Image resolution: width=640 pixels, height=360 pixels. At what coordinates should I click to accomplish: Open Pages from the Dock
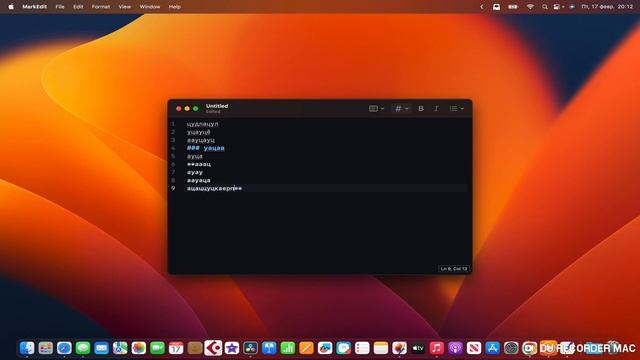pyautogui.click(x=306, y=348)
